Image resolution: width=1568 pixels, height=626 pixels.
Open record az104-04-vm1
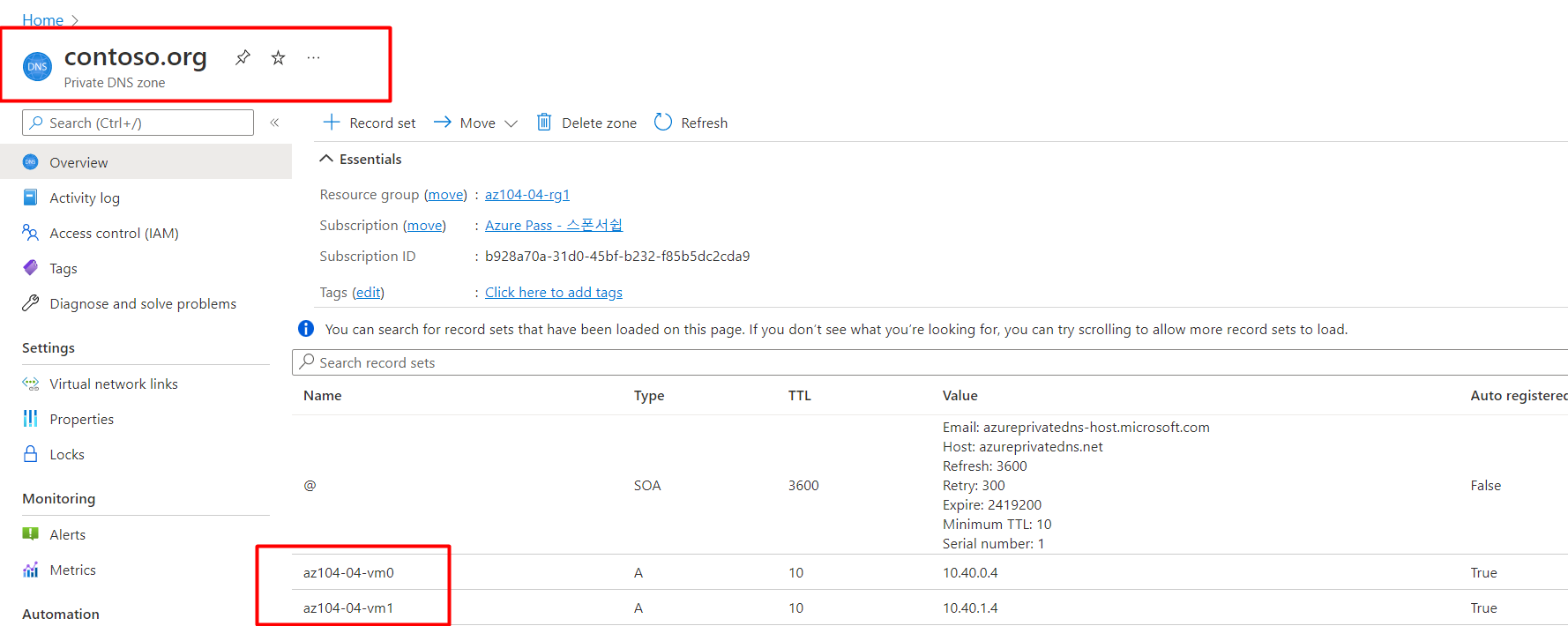[348, 607]
